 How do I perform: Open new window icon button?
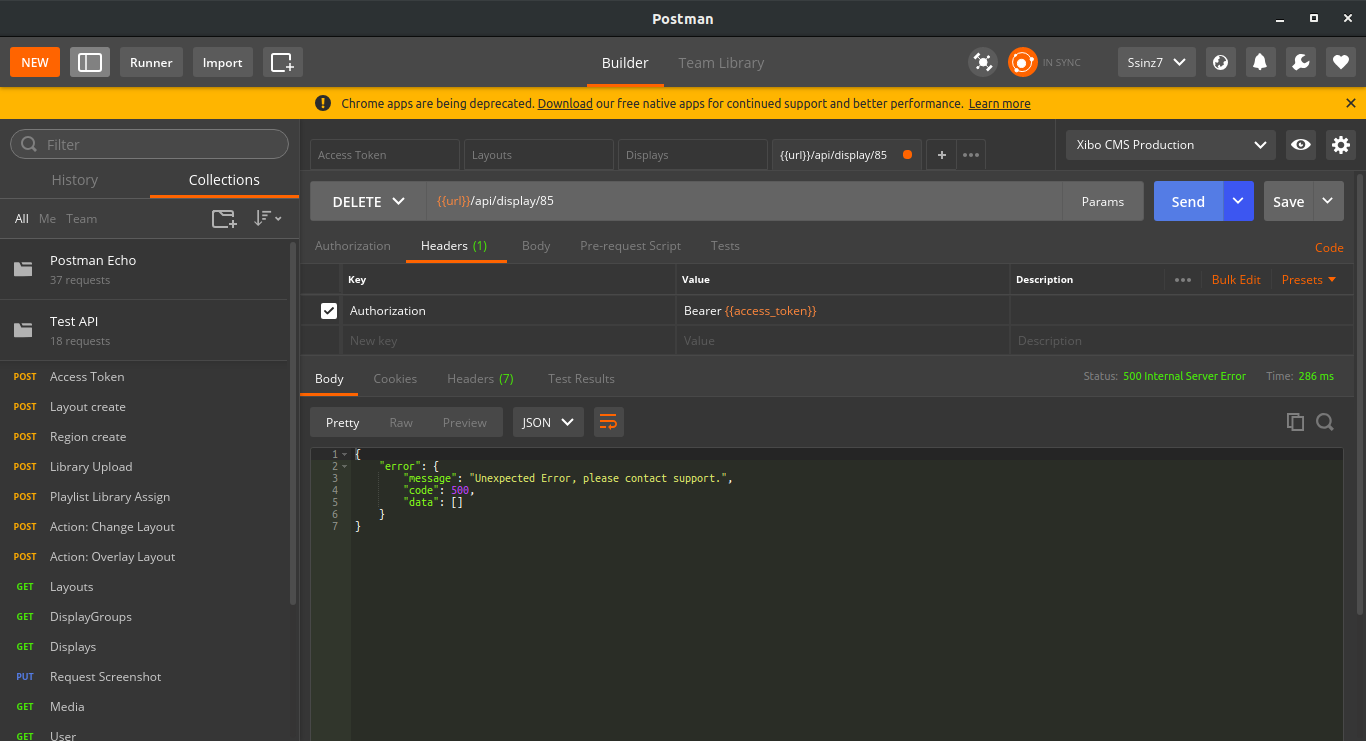pos(283,62)
